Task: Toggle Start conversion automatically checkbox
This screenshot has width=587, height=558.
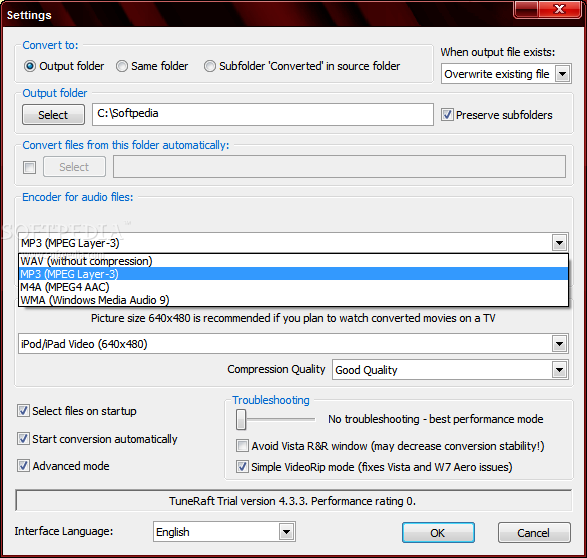Action: 23,438
